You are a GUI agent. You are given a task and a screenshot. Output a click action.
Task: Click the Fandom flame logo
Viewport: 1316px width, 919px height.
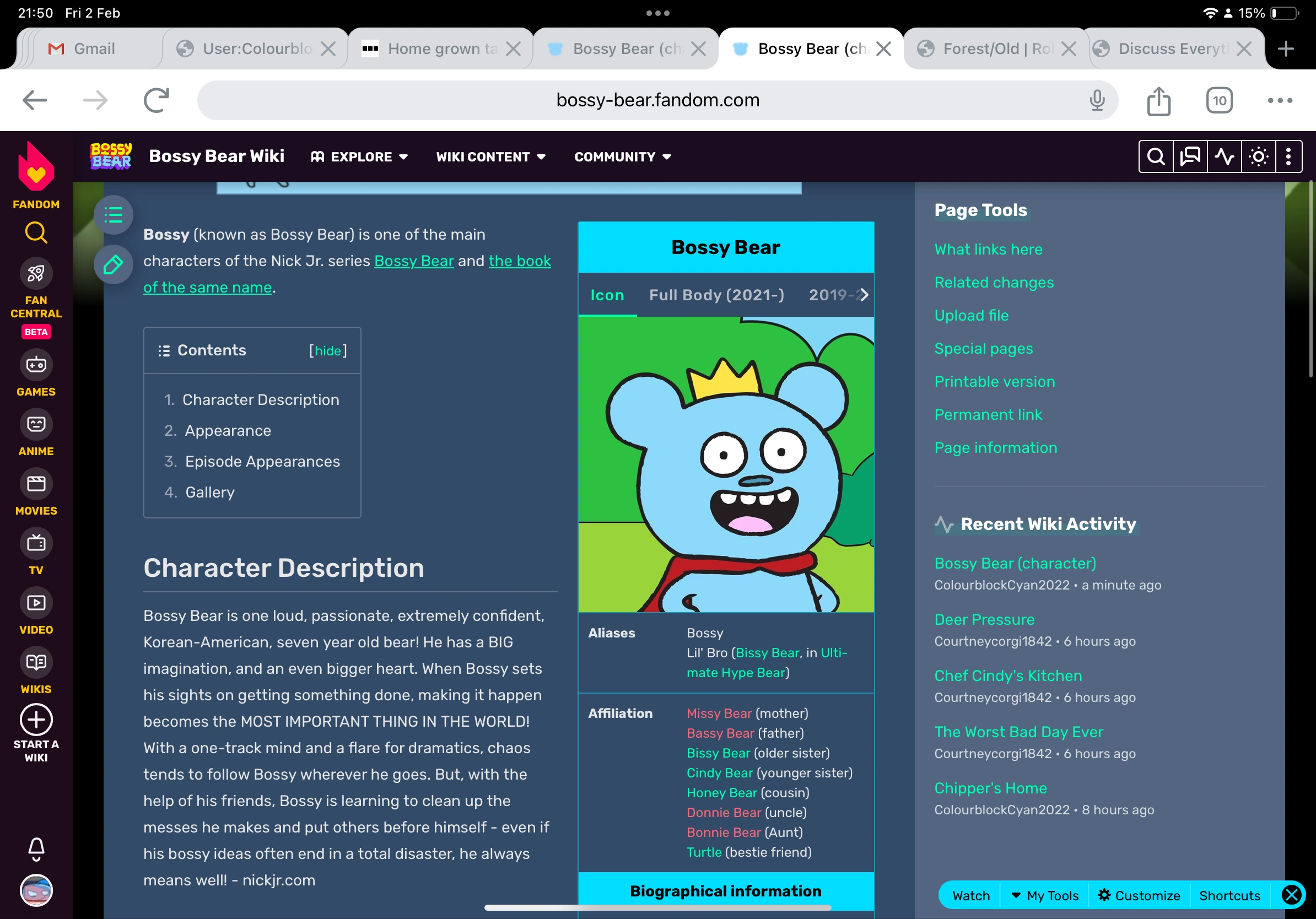pos(36,167)
